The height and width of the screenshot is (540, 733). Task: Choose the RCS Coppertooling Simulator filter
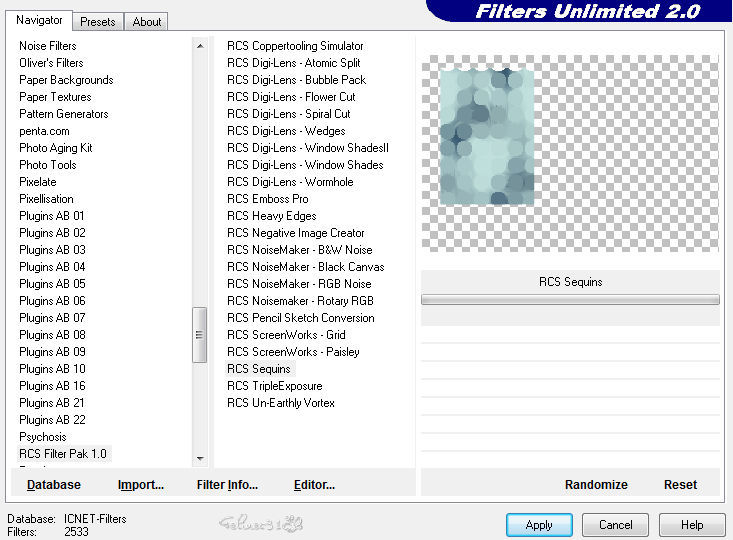[x=295, y=46]
